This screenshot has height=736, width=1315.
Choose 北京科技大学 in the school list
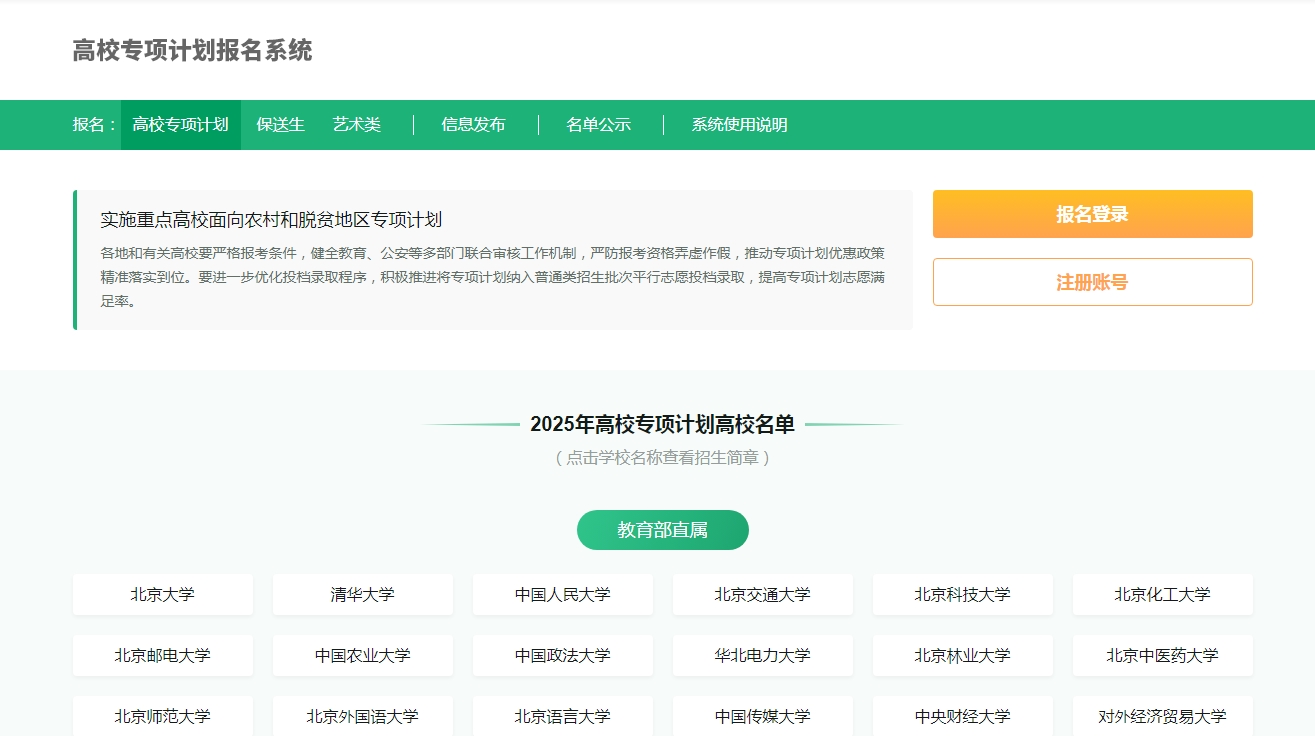[x=963, y=594]
